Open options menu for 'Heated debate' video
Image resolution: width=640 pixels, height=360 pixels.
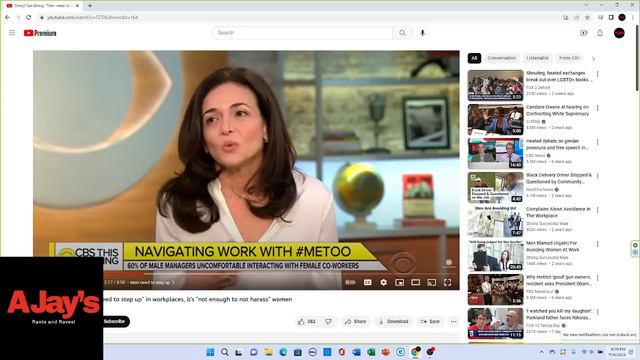(x=598, y=142)
